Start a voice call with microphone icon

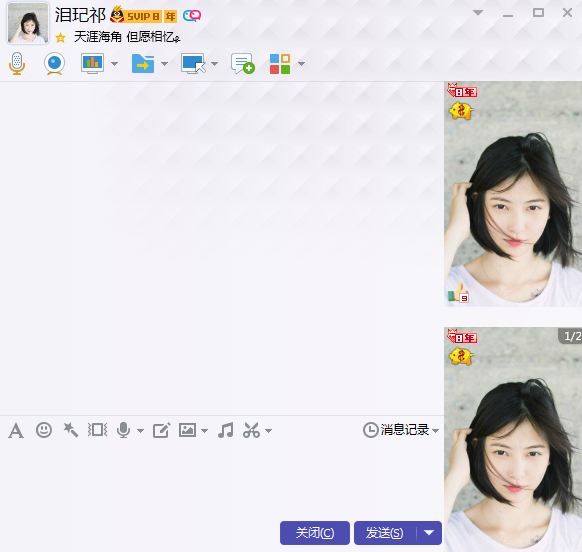(17, 63)
